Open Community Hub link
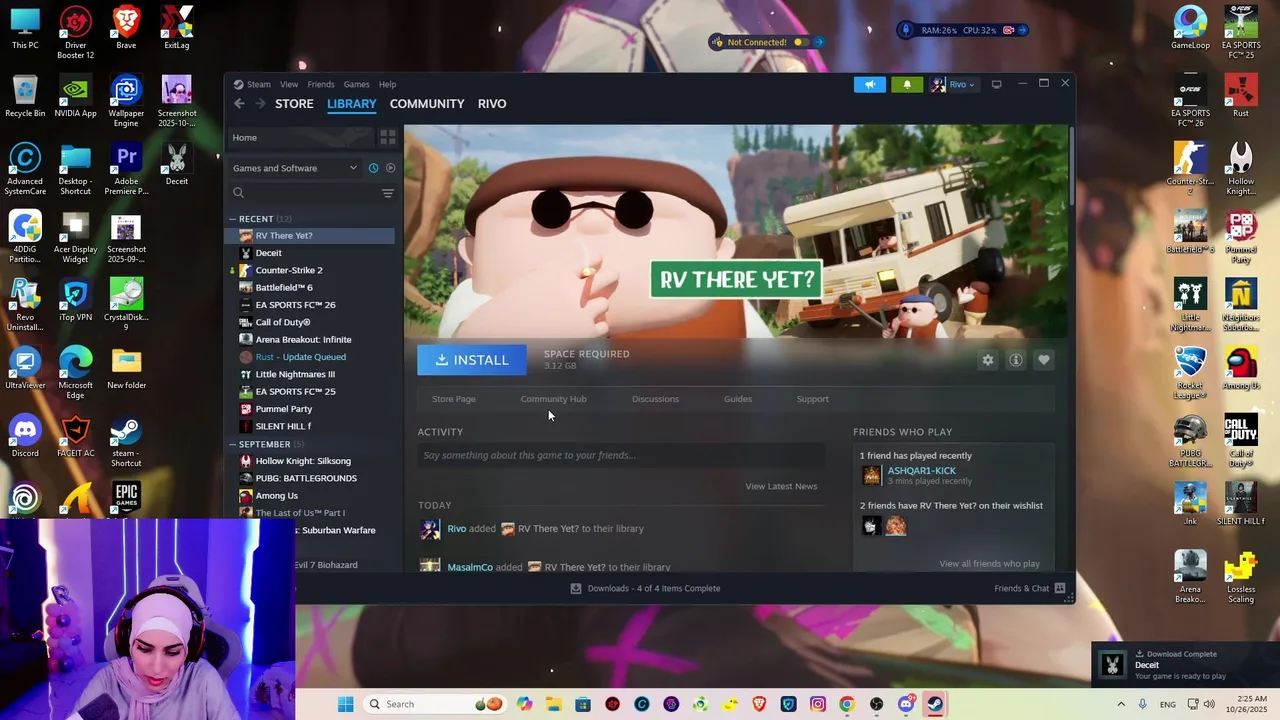Screen dimensions: 1280x720 tap(553, 399)
